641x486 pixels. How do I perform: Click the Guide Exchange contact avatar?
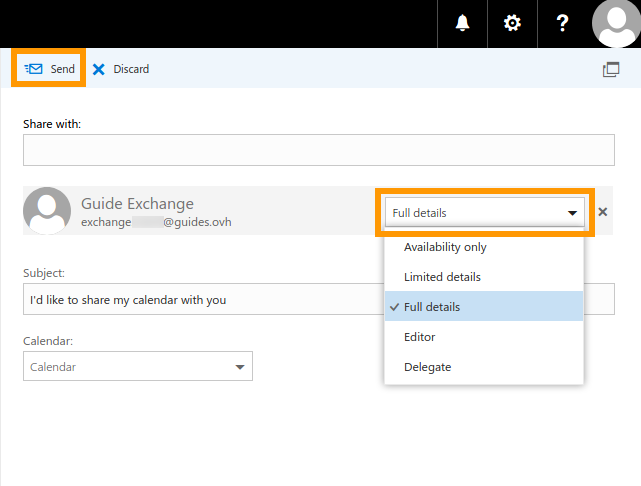pyautogui.click(x=47, y=211)
